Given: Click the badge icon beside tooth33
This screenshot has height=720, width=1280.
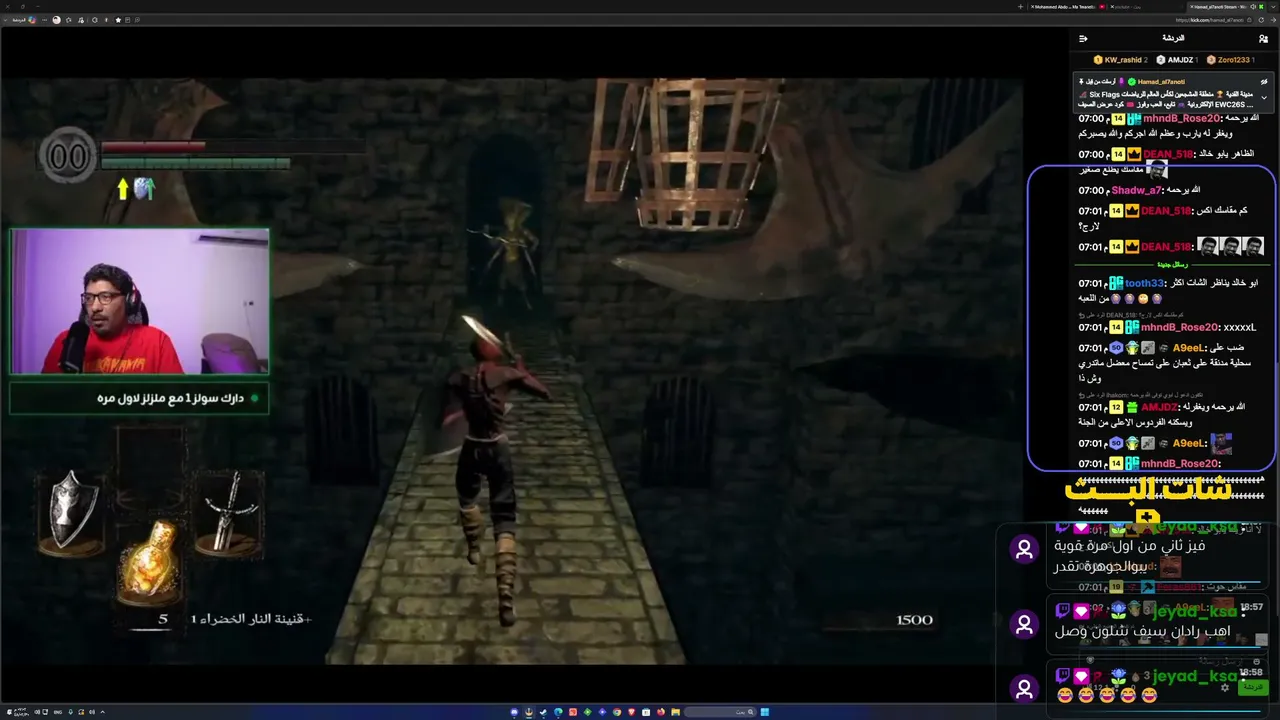Looking at the screenshot, I should (1118, 284).
